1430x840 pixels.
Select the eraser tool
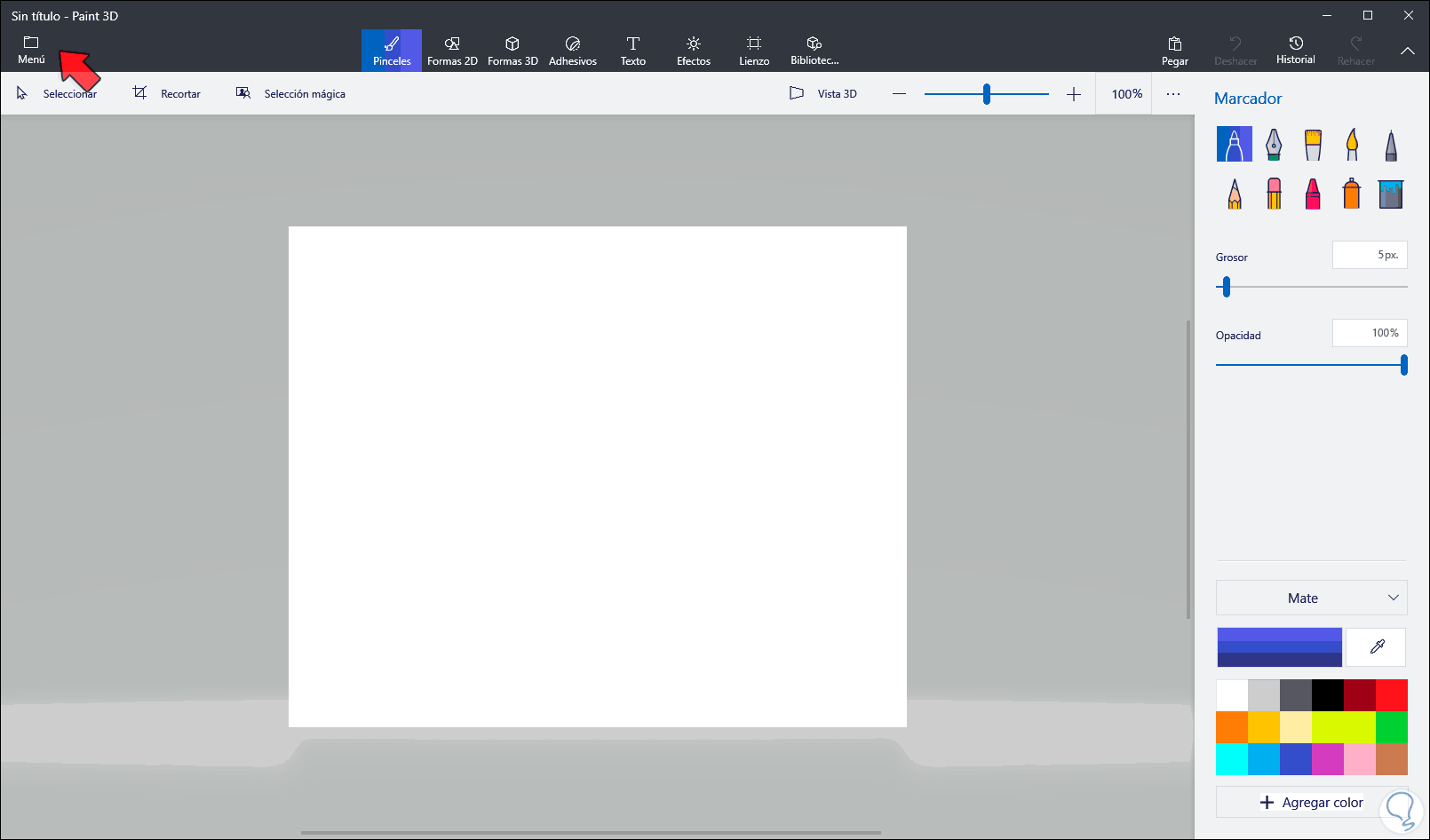[1274, 193]
